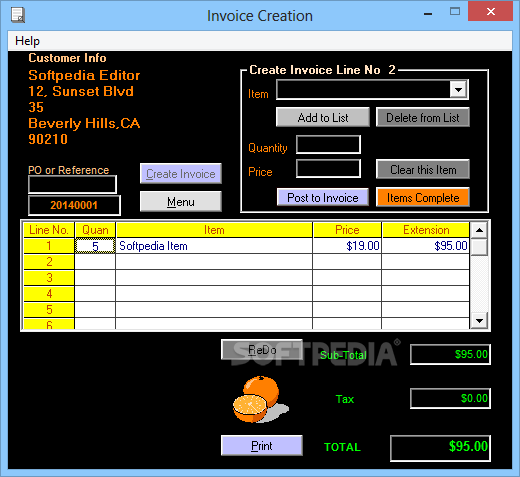Click the ReDo button

(262, 350)
